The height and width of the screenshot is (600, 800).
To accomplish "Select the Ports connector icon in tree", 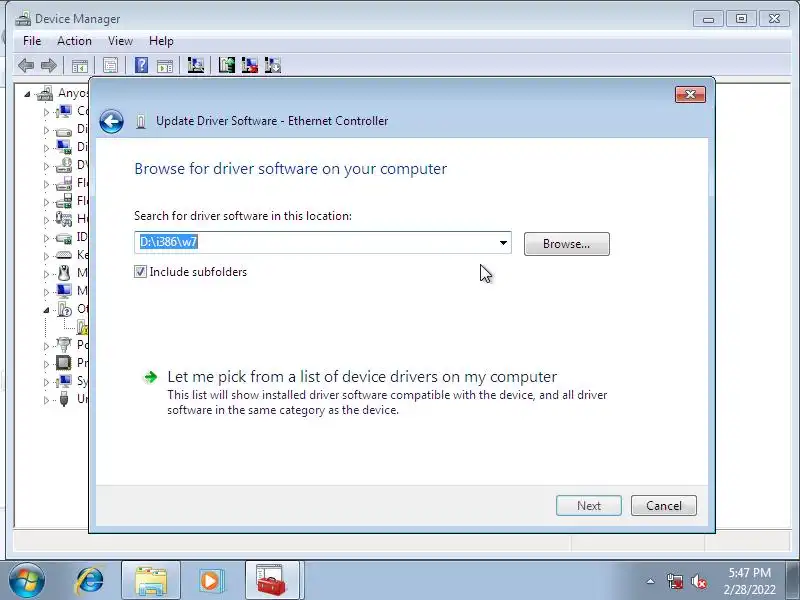I will point(64,345).
